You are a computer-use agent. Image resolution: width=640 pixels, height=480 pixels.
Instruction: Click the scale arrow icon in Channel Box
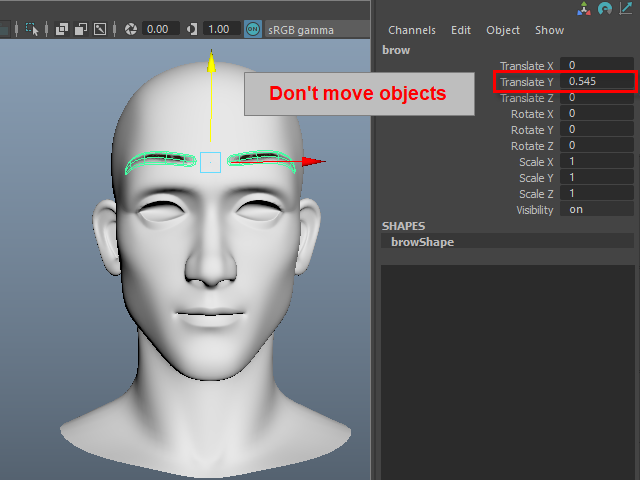click(626, 8)
